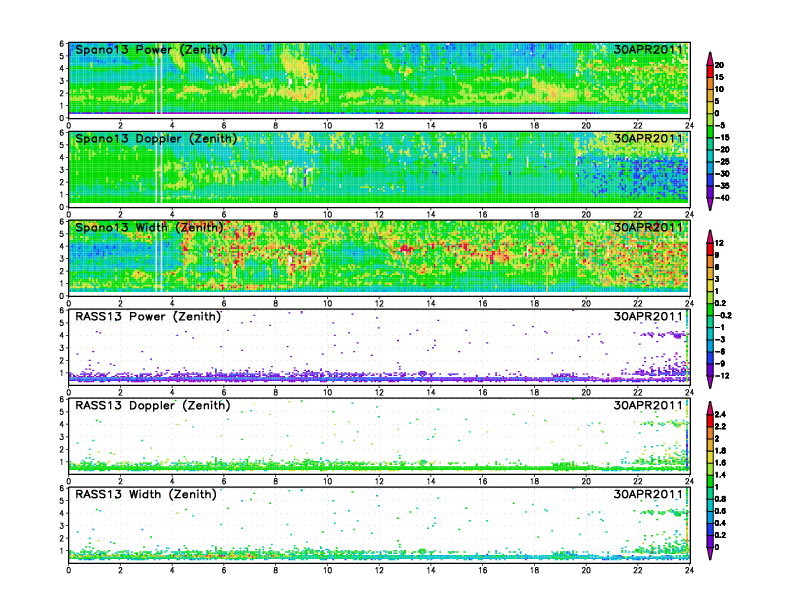Click the "0.8" label on the lowest colorbar
Image resolution: width=792 pixels, height=612 pixels.
coord(721,499)
